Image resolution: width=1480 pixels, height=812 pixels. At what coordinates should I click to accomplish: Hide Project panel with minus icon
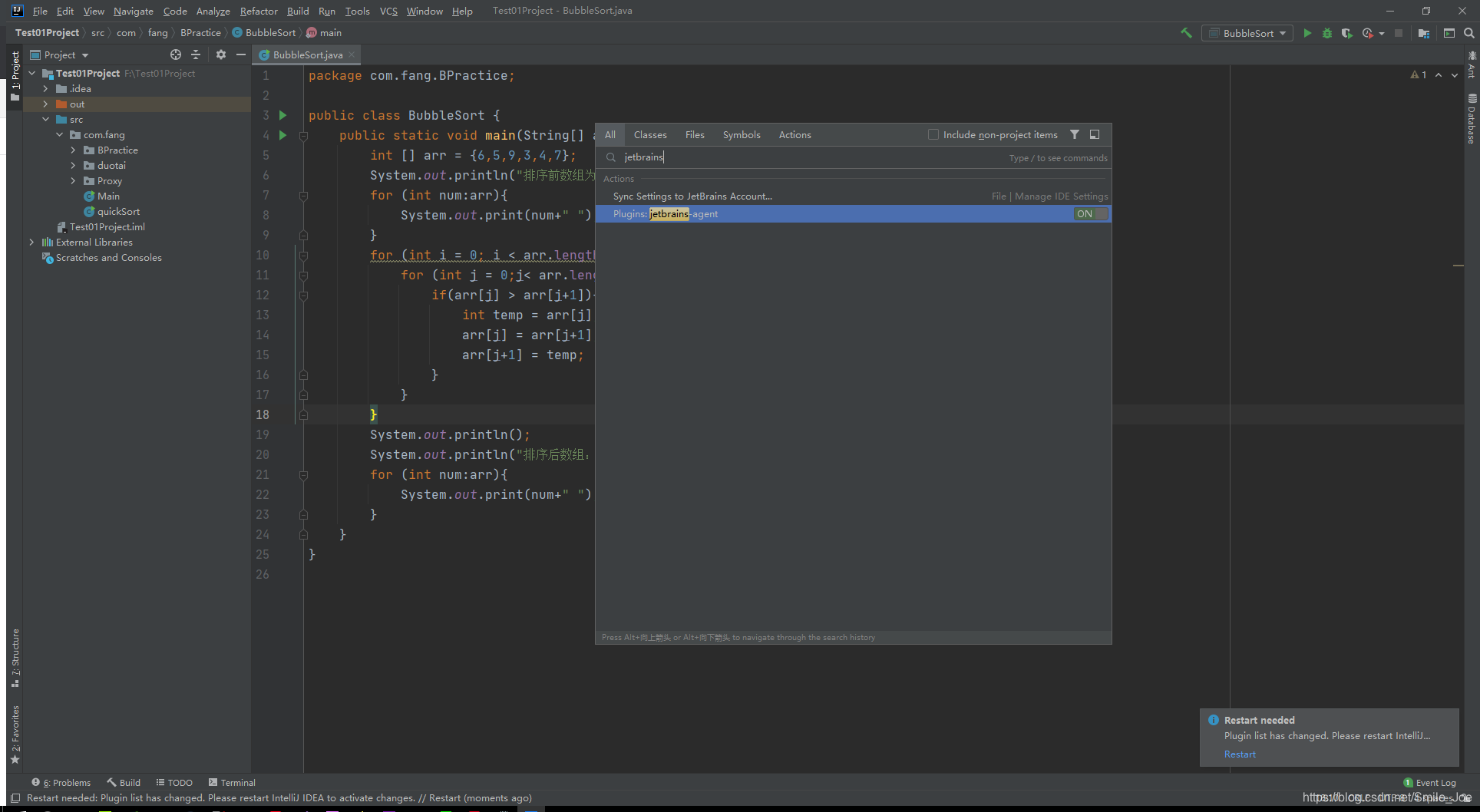click(241, 54)
